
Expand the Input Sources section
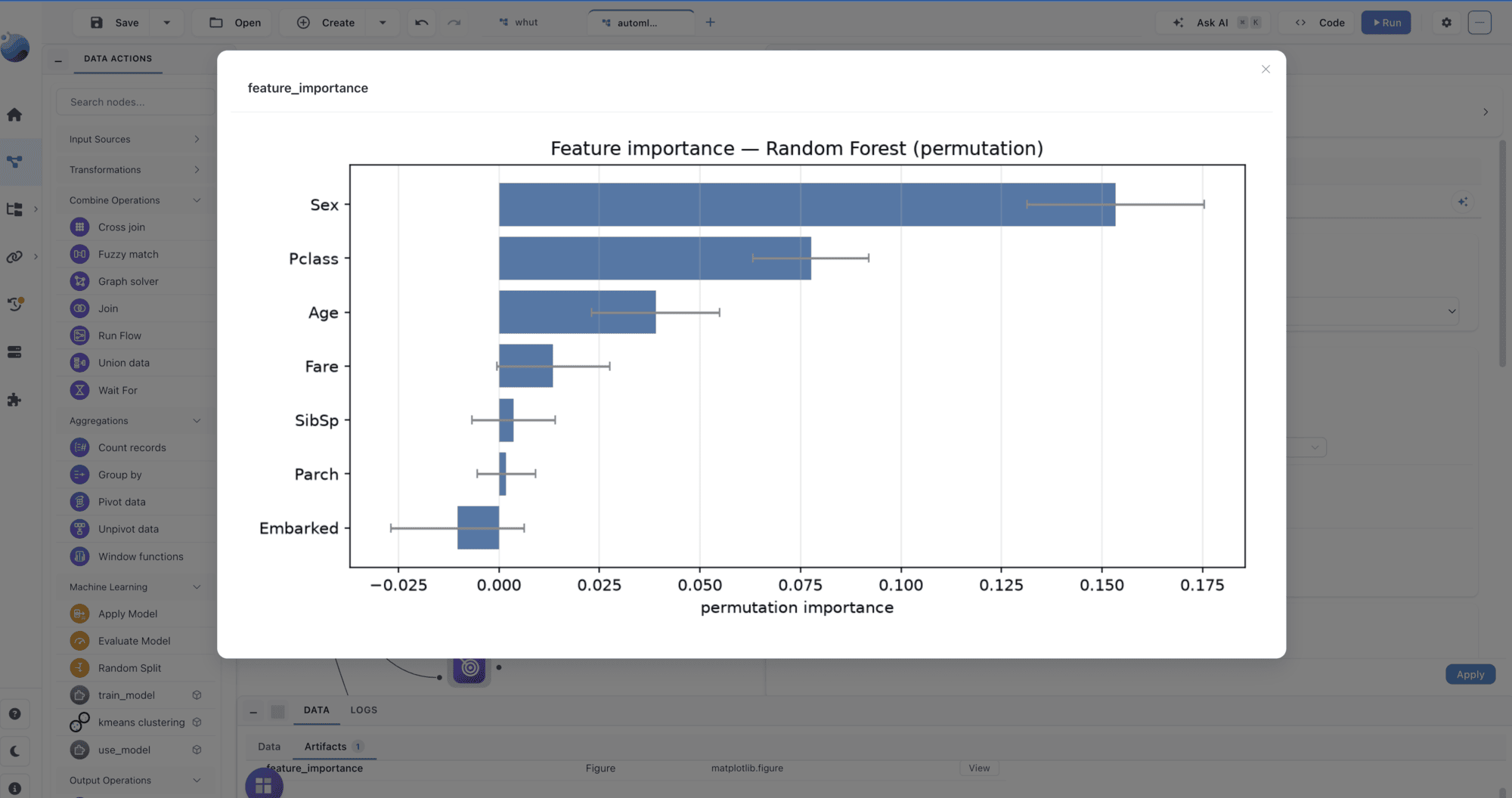135,139
